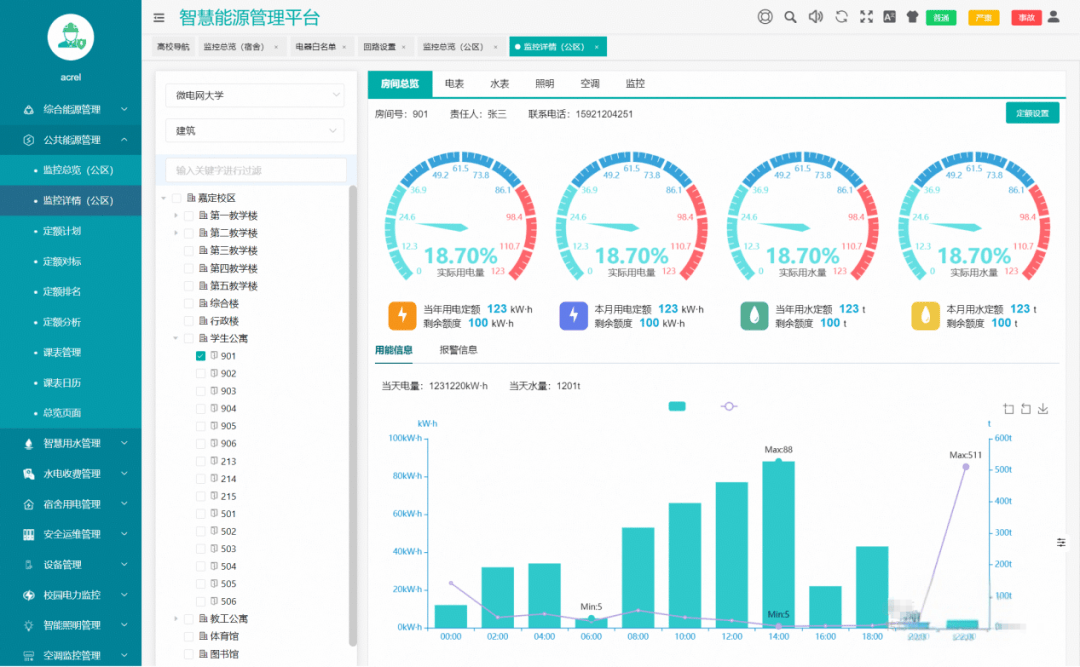Switch to the 电表 tab
This screenshot has height=667, width=1080.
[x=454, y=84]
